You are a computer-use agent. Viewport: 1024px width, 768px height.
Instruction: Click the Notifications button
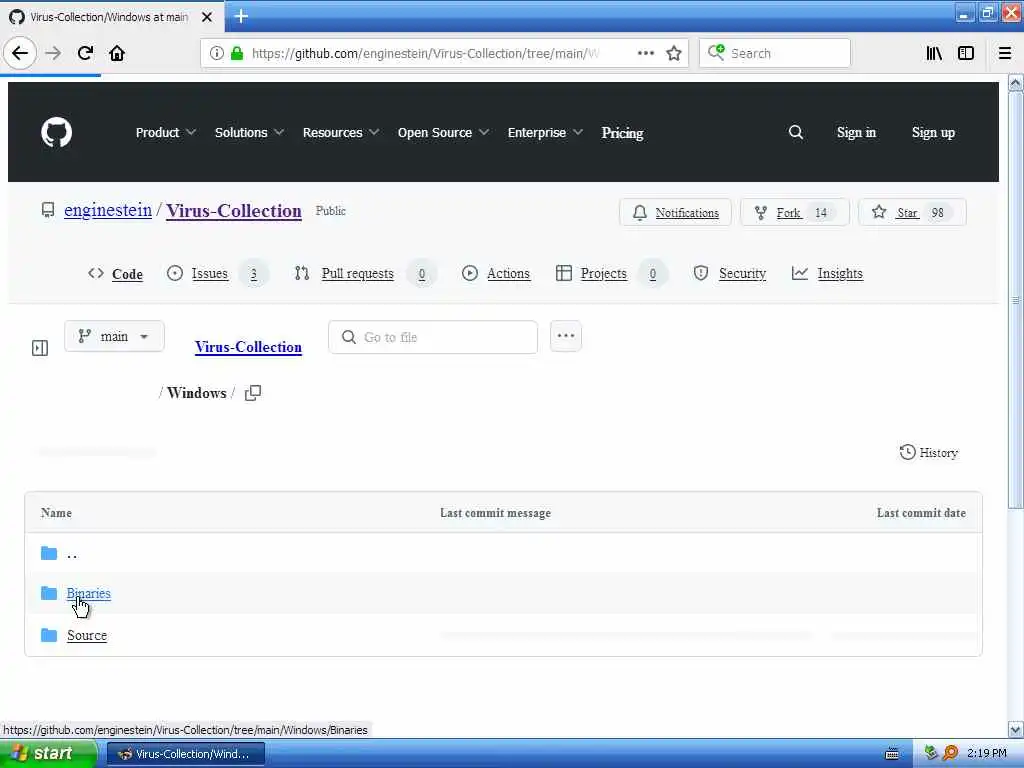tap(675, 212)
